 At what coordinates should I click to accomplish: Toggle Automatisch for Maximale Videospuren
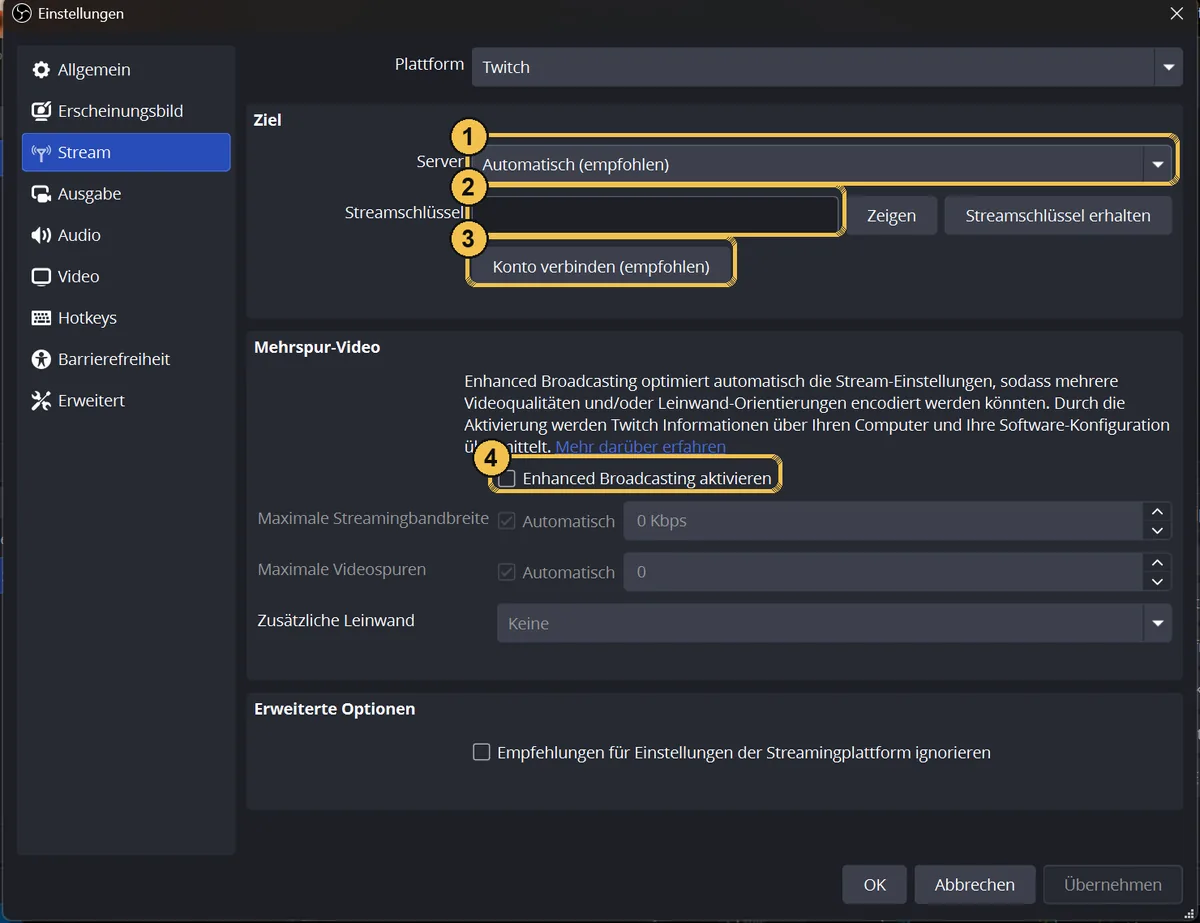pyautogui.click(x=507, y=572)
